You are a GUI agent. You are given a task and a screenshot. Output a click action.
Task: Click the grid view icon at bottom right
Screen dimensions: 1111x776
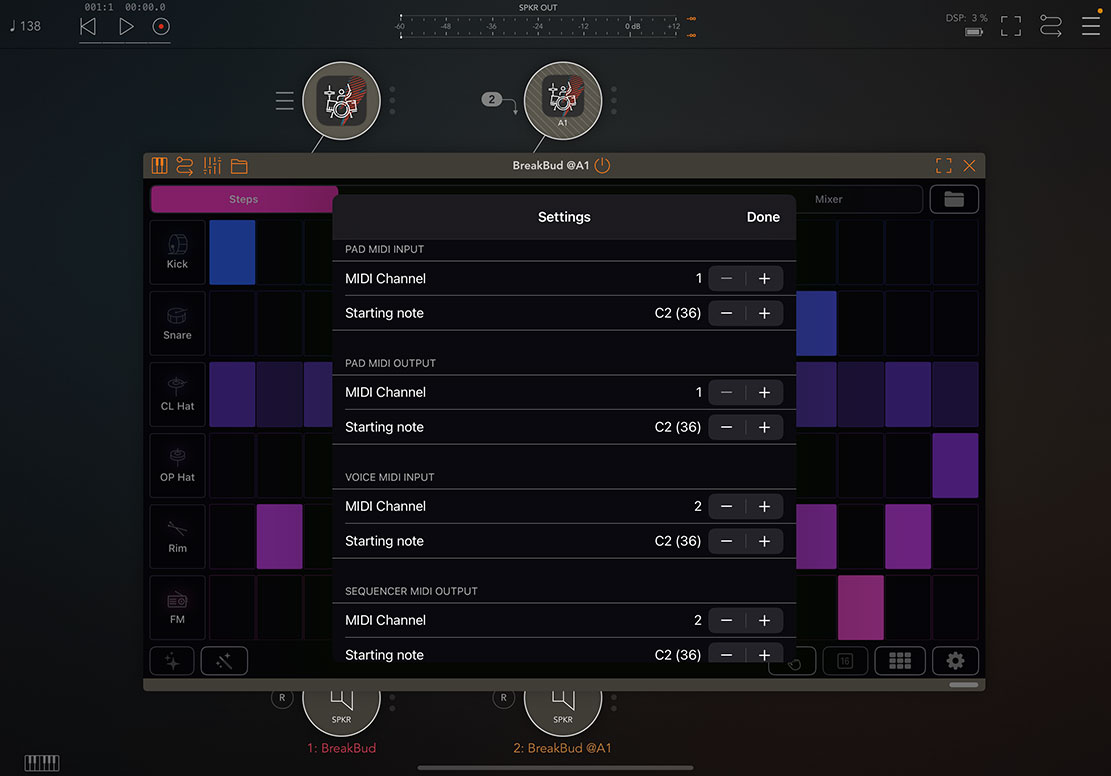tap(899, 661)
